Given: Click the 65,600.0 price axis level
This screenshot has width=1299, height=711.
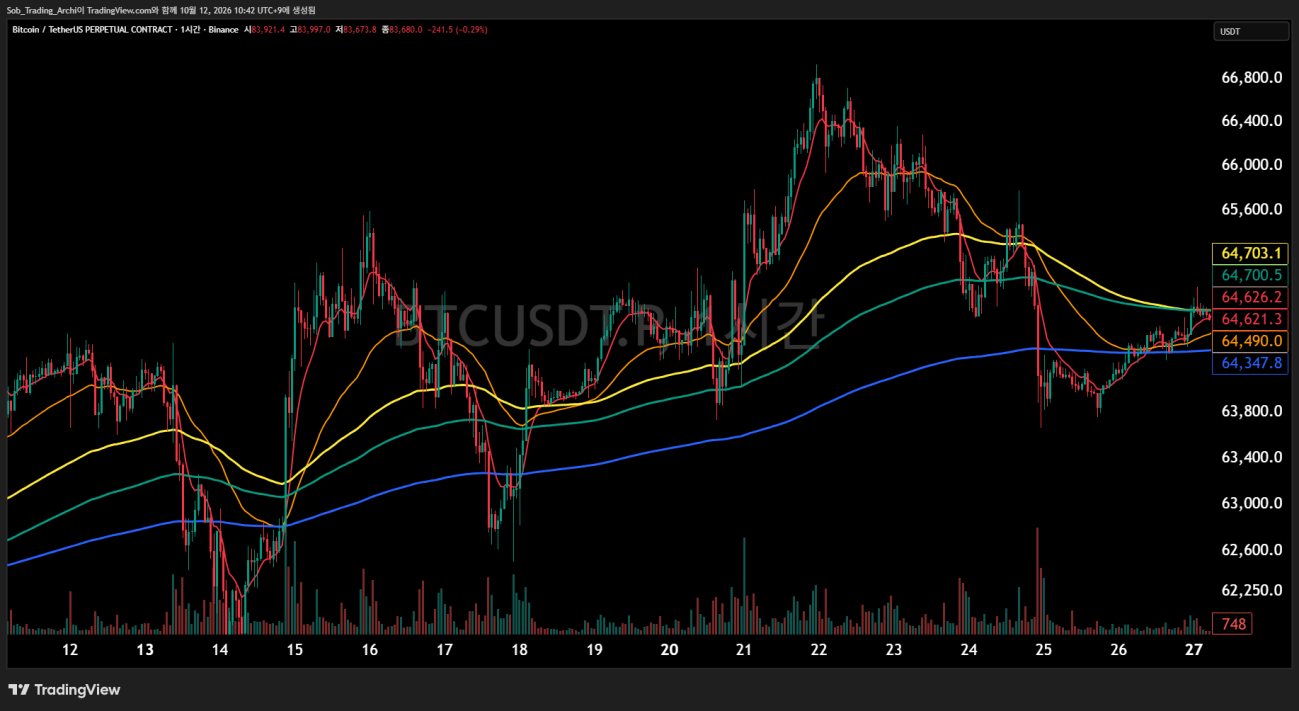Looking at the screenshot, I should click(x=1252, y=209).
